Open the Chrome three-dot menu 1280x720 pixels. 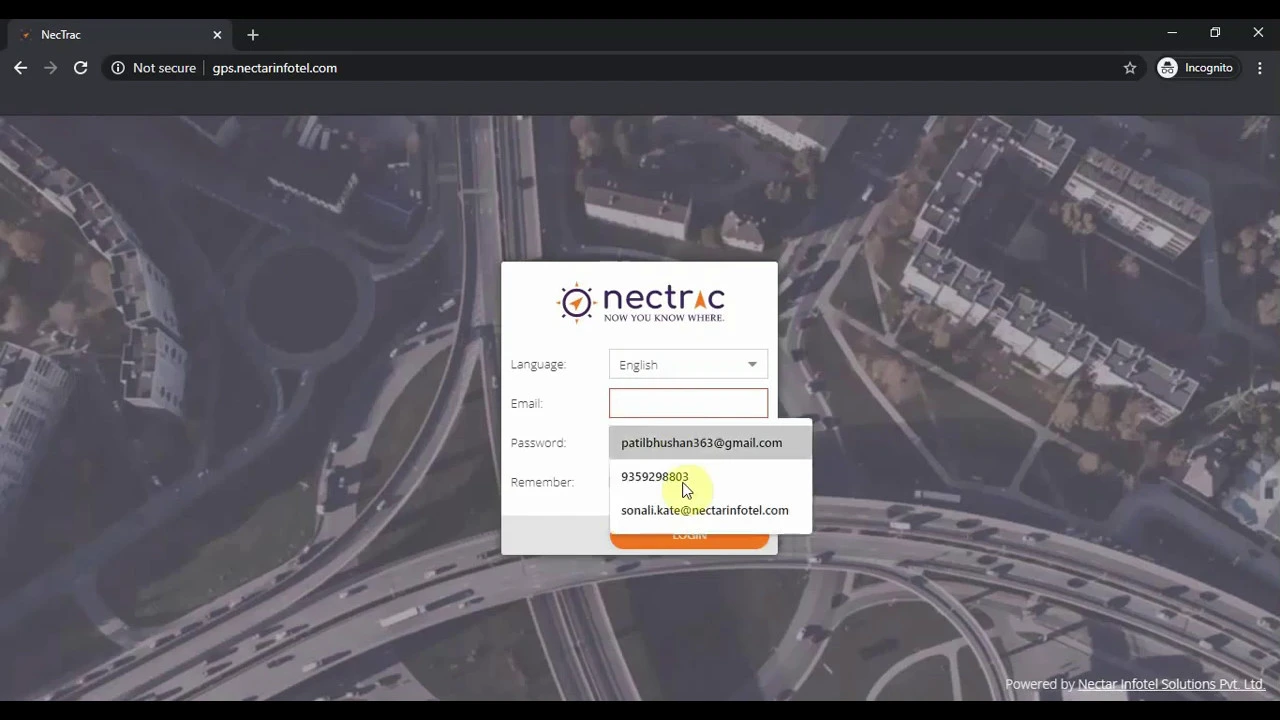click(1260, 68)
